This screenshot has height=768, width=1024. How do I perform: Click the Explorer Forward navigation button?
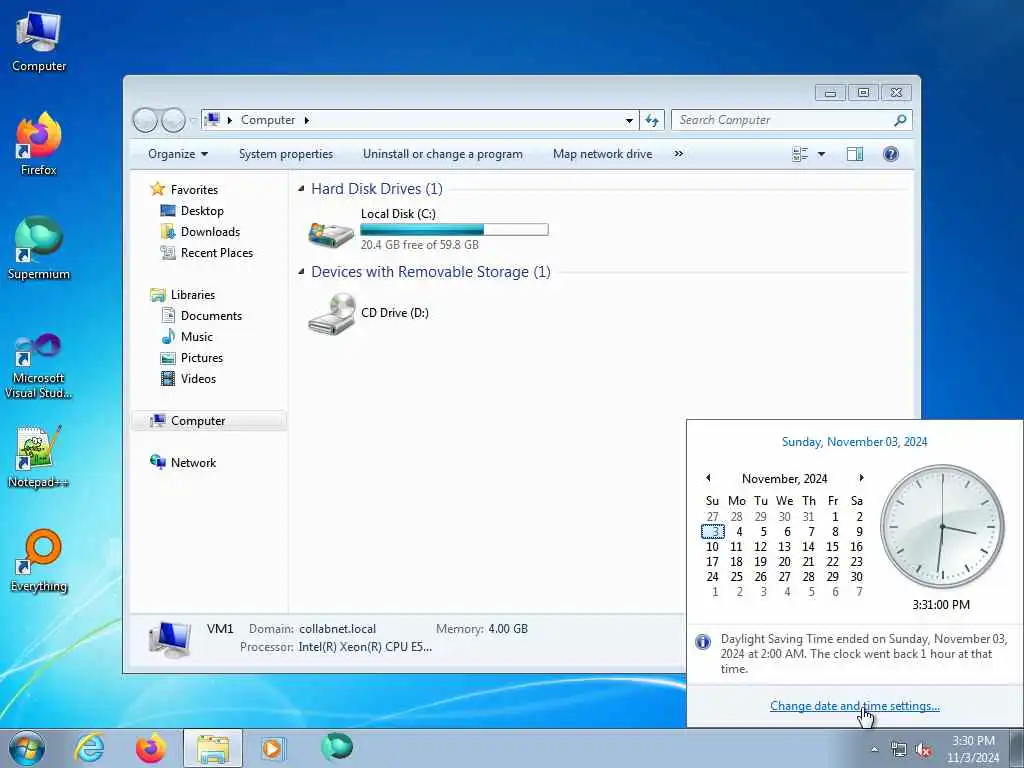173,120
